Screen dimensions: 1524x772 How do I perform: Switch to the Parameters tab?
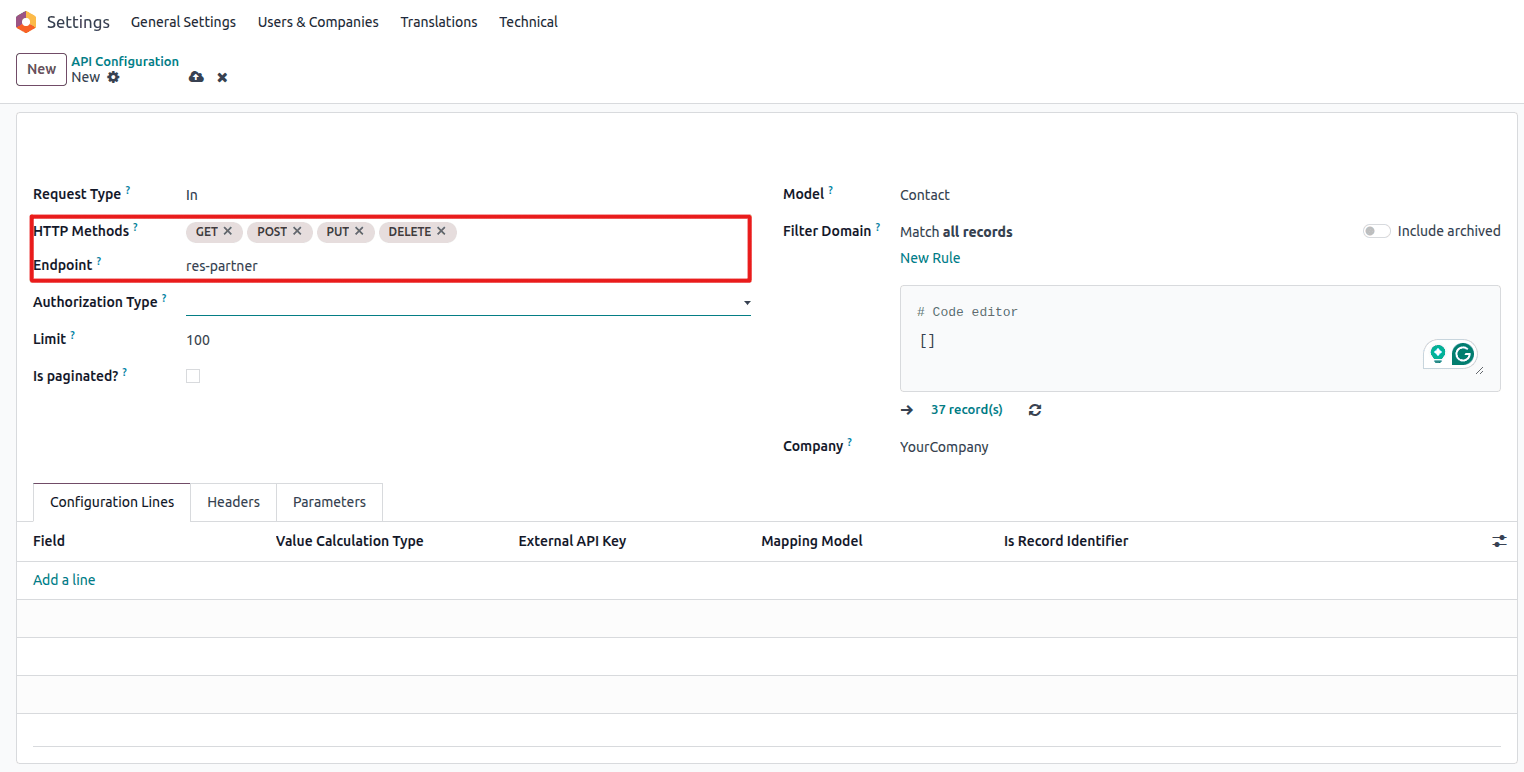pos(329,502)
